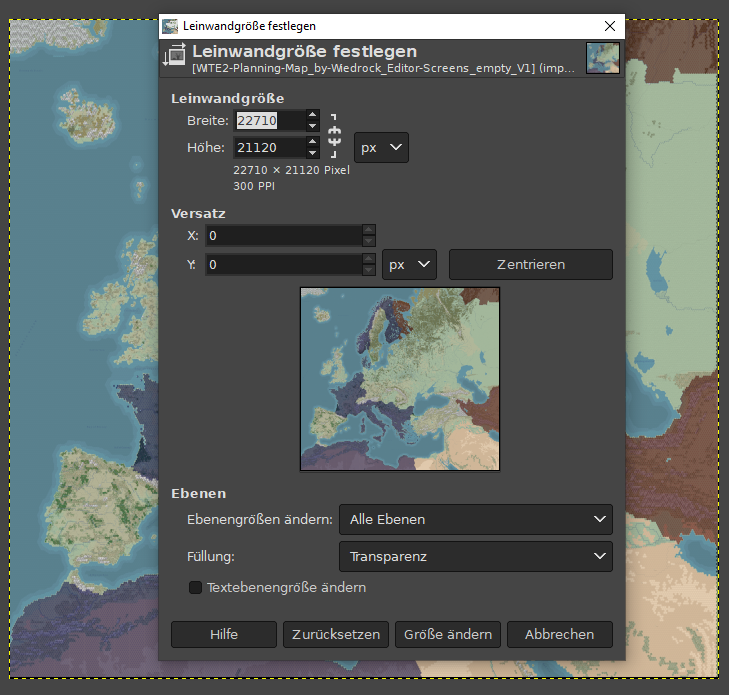Click the Abbrechen button
This screenshot has height=695, width=729.
coord(560,635)
